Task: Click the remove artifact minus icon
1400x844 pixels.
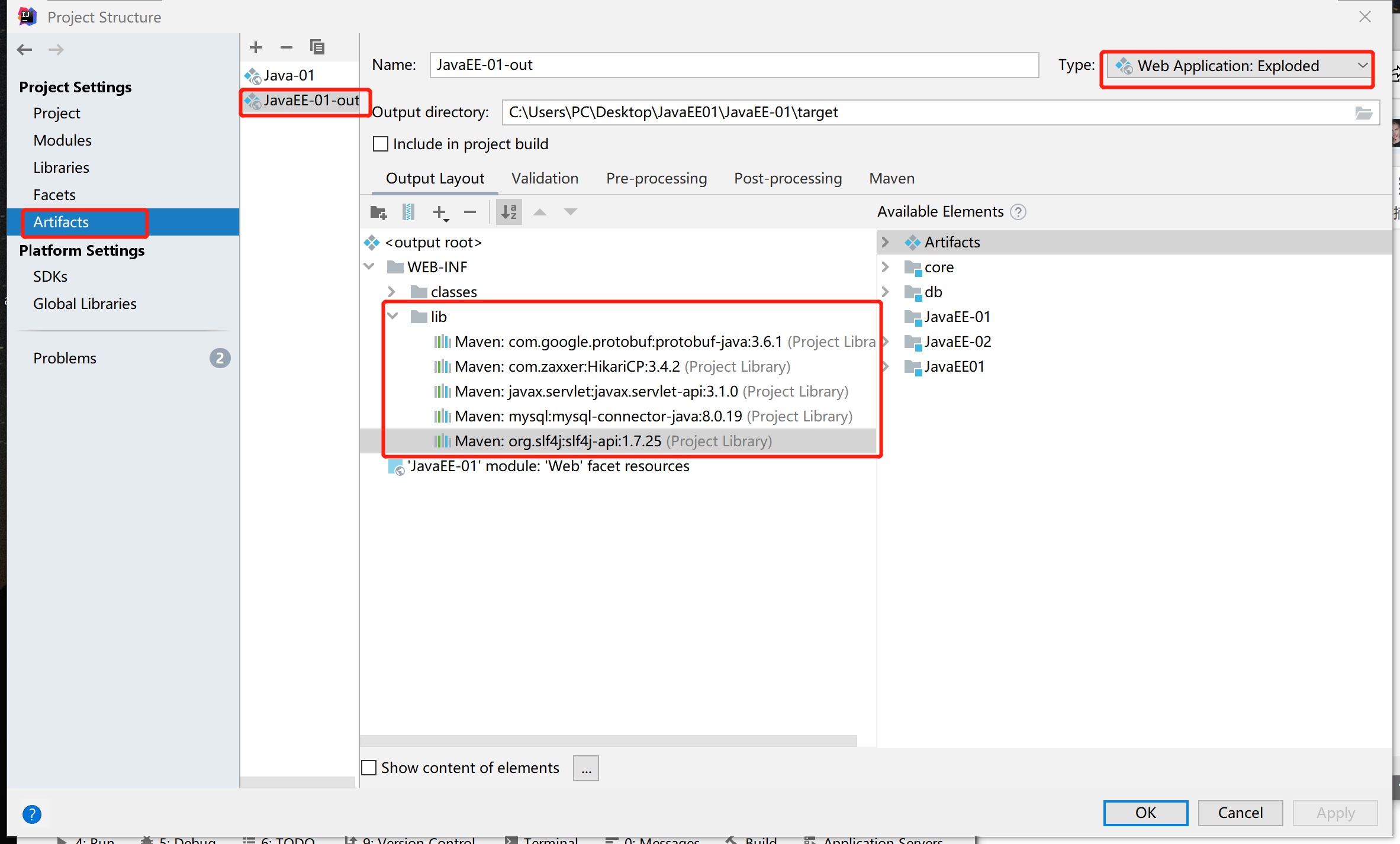Action: (x=287, y=47)
